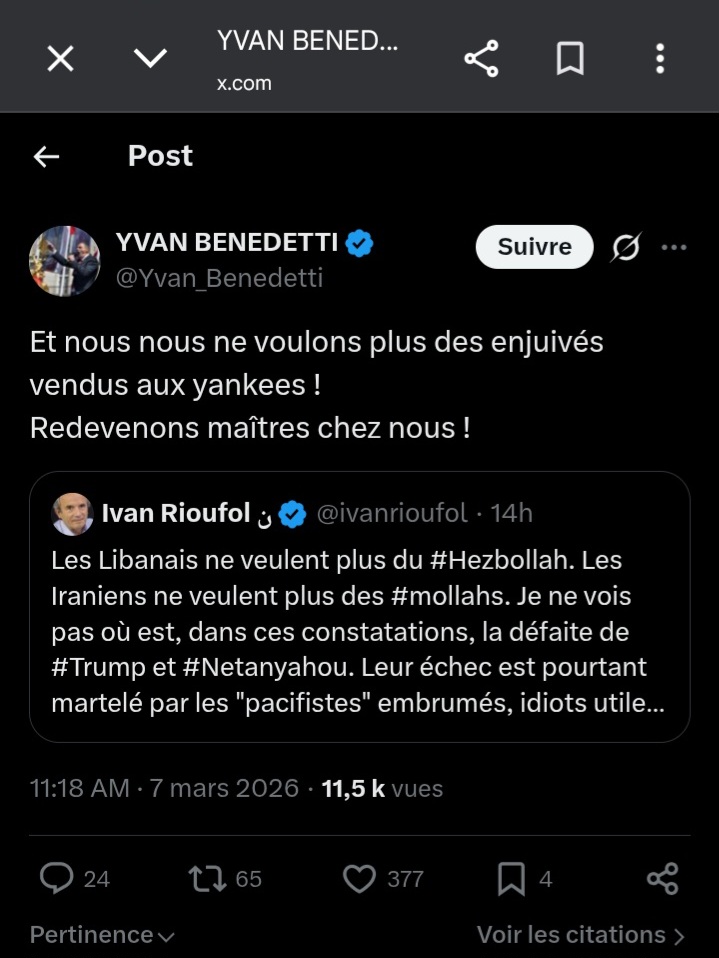This screenshot has width=719, height=958.
Task: Bookmark the post with 4 saves
Action: pyautogui.click(x=511, y=878)
